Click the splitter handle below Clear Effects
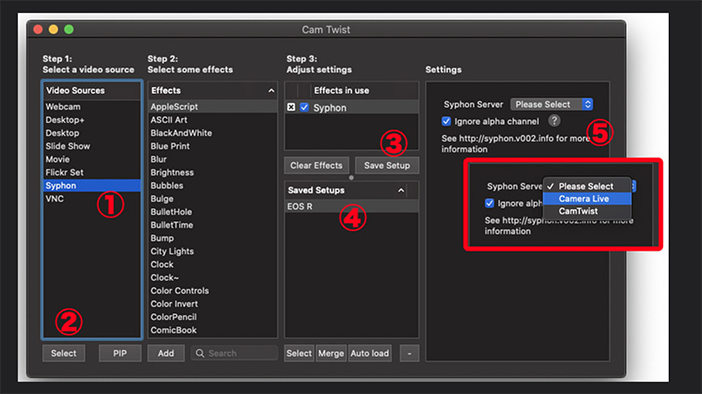Screen dimensions: 702x394 pyautogui.click(x=351, y=177)
